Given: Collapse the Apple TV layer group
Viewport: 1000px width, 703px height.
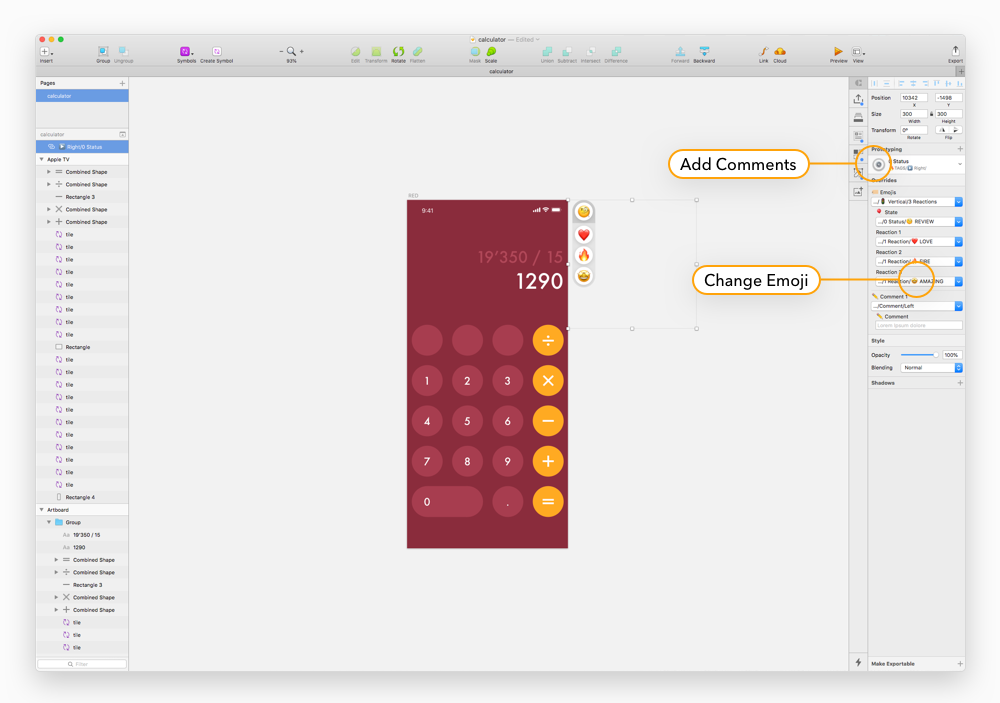Looking at the screenshot, I should (41, 159).
